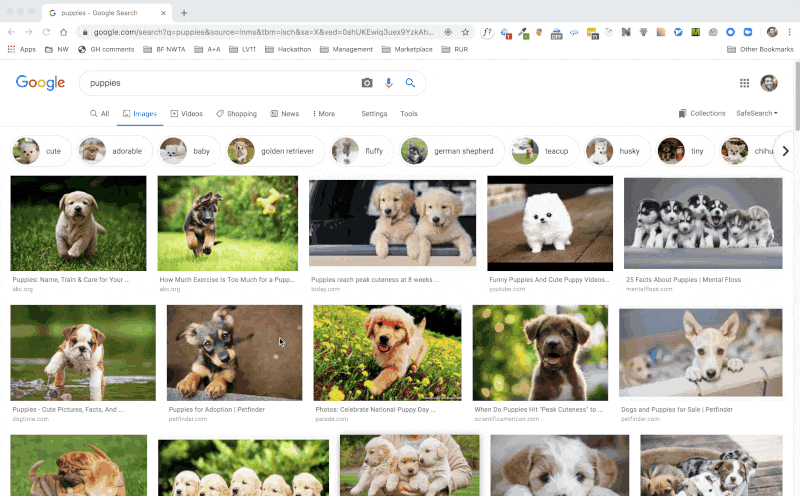Screen dimensions: 800x496
Task: Select the Images tab
Action: [x=140, y=114]
